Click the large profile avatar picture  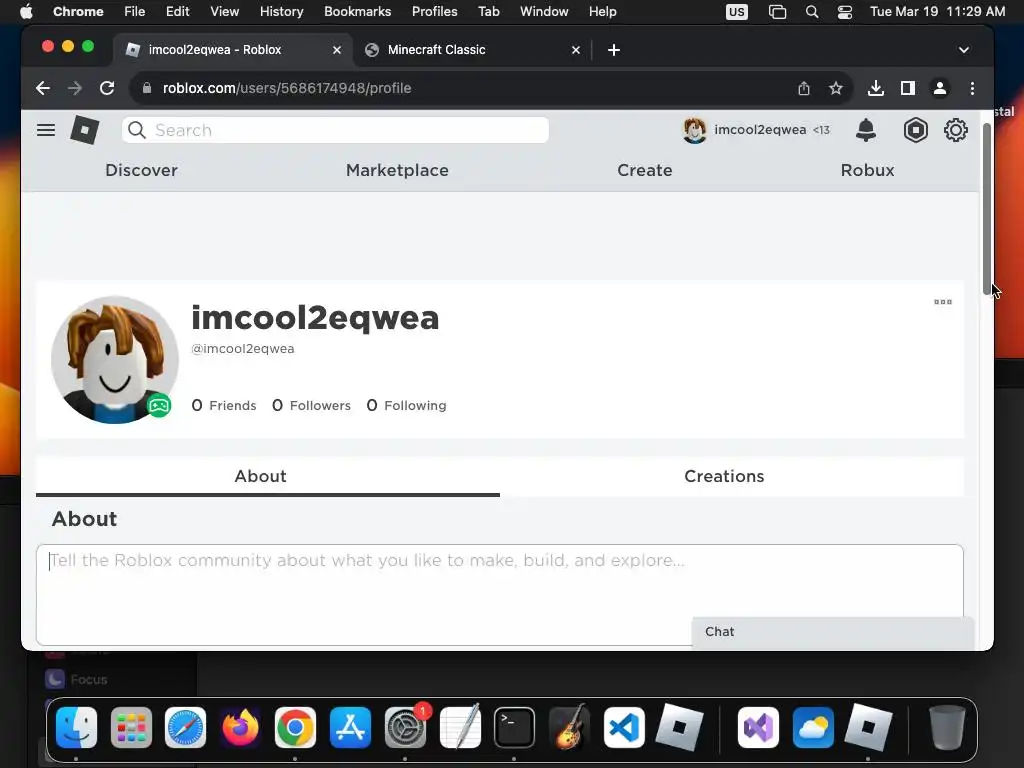(114, 360)
